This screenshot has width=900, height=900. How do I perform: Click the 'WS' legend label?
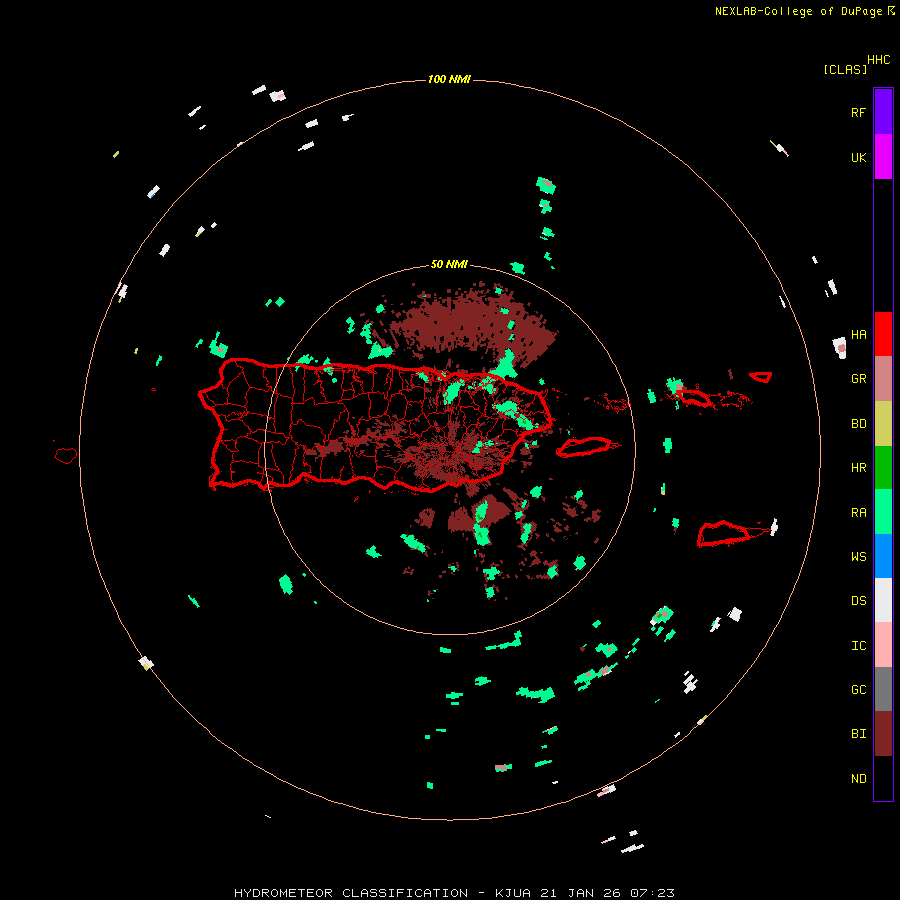point(858,557)
